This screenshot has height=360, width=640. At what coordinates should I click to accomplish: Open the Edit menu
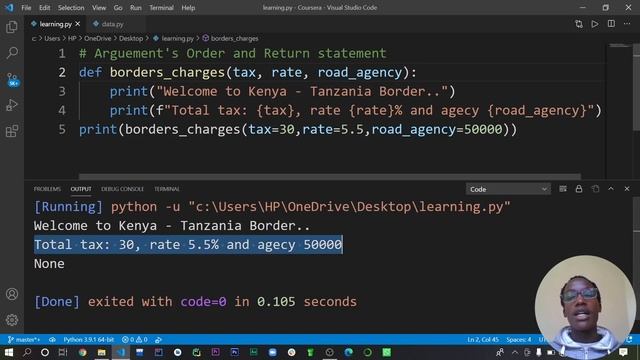(x=44, y=8)
